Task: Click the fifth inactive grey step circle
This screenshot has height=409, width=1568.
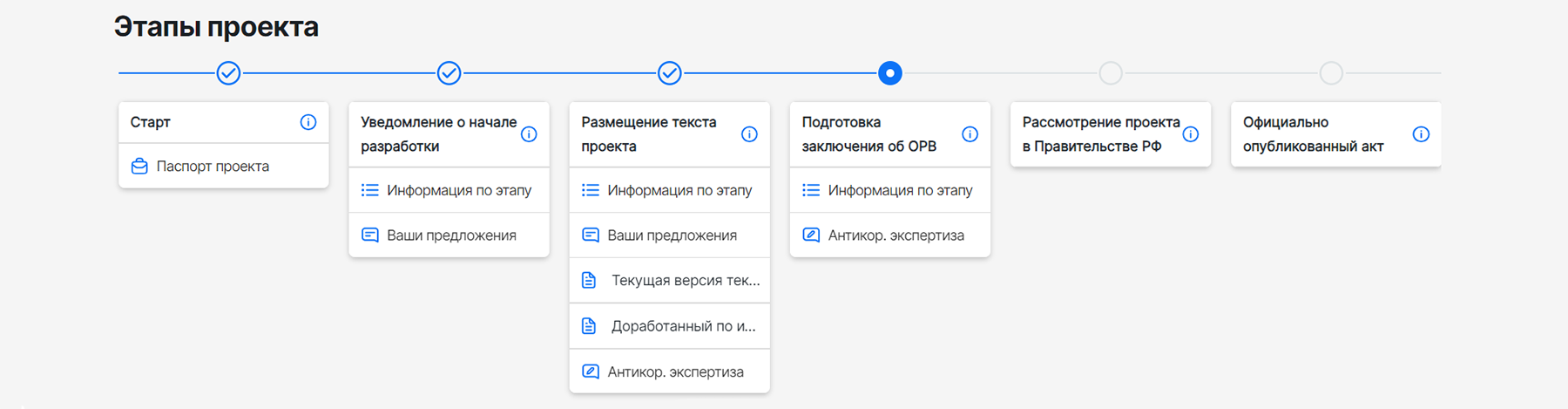Action: pos(1110,73)
